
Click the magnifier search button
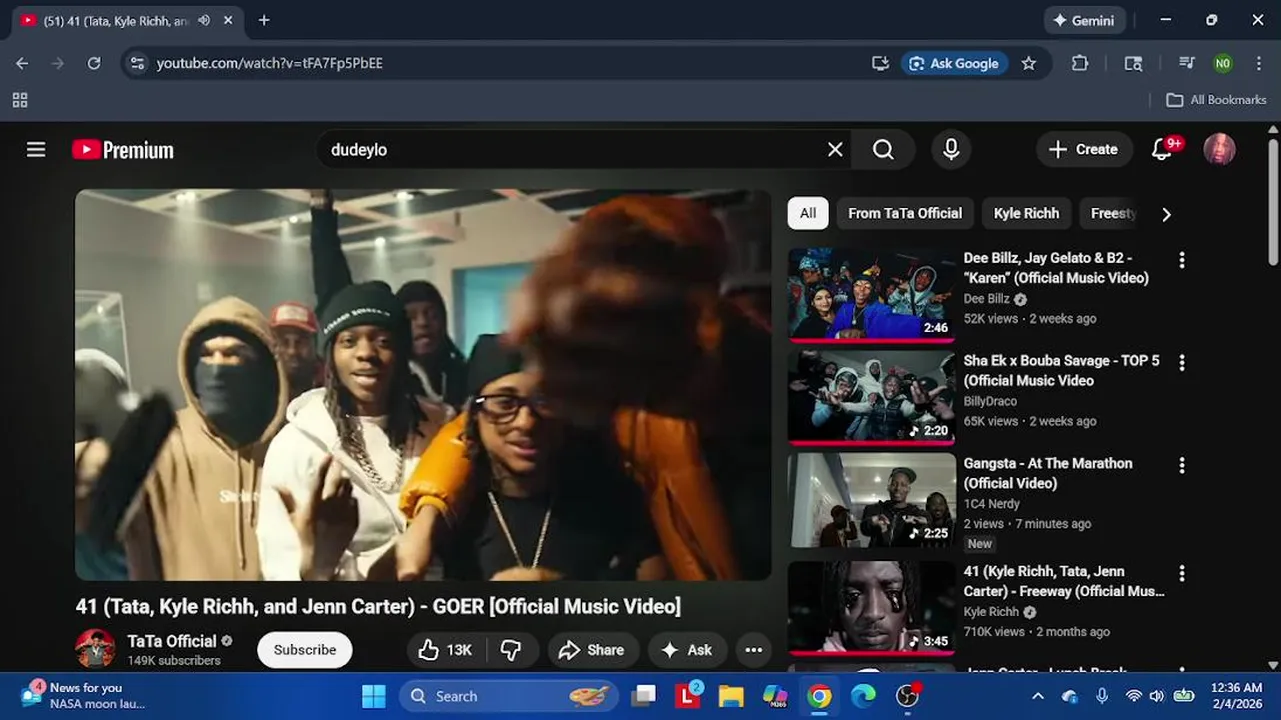click(x=883, y=150)
